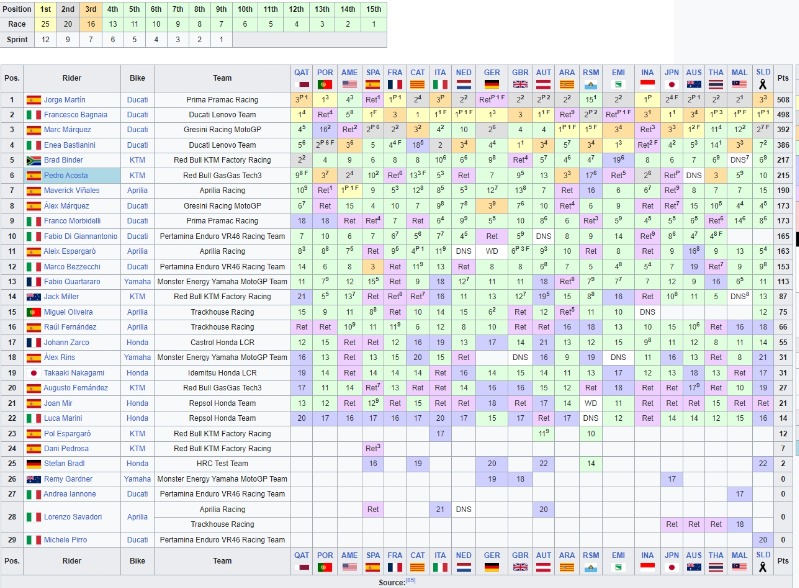Click the Indonesia flag under INA in the top header
The width and height of the screenshot is (799, 588).
tap(647, 85)
